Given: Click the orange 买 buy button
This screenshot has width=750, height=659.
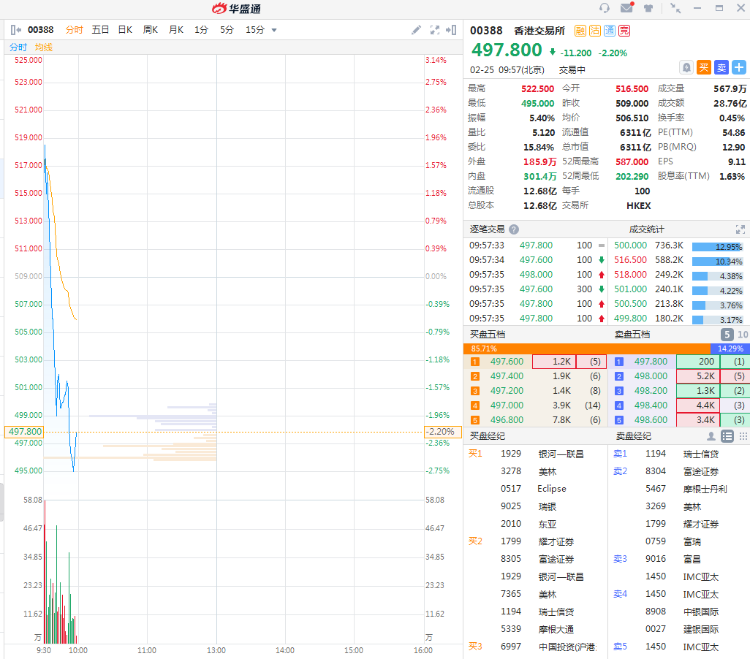Looking at the screenshot, I should click(x=704, y=68).
